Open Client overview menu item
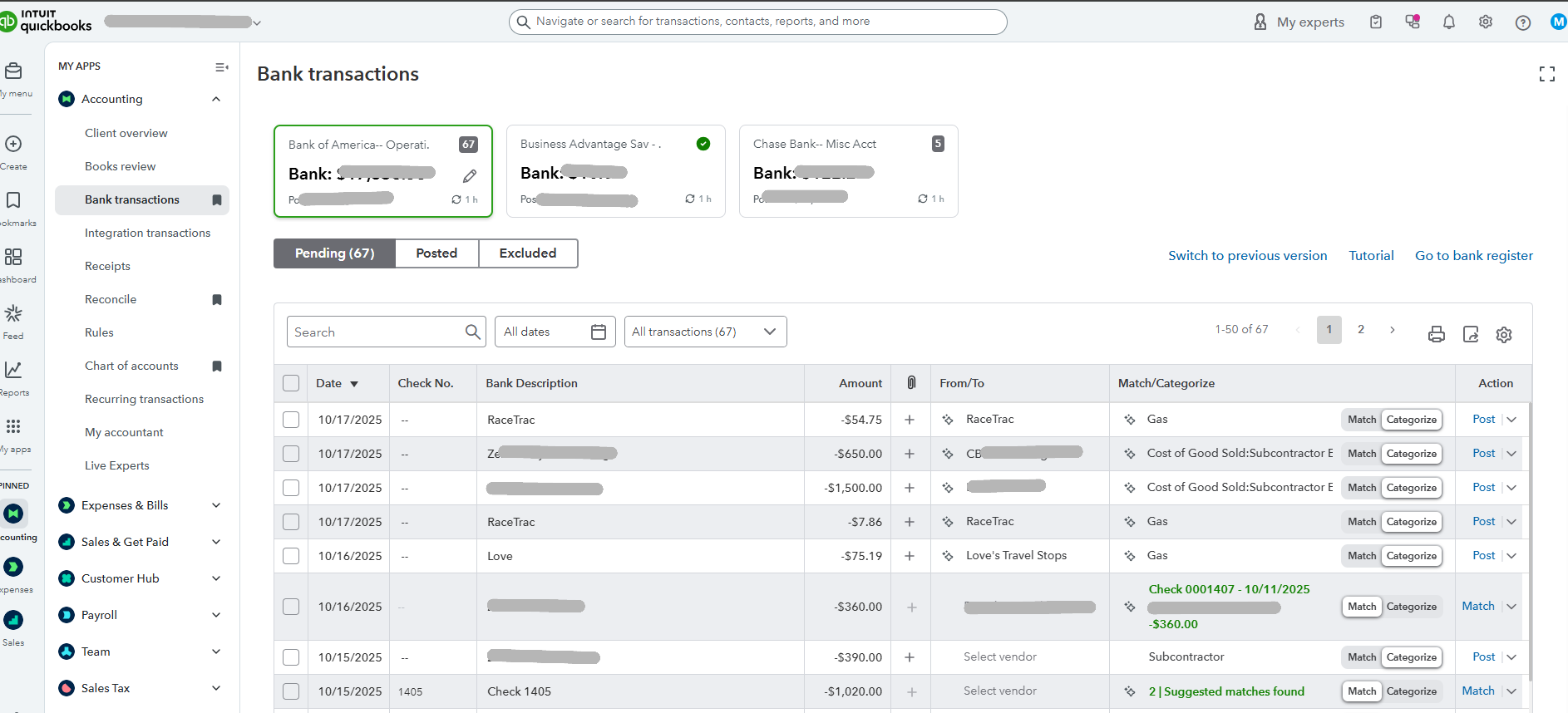Screen dimensions: 1568x713 [x=126, y=133]
